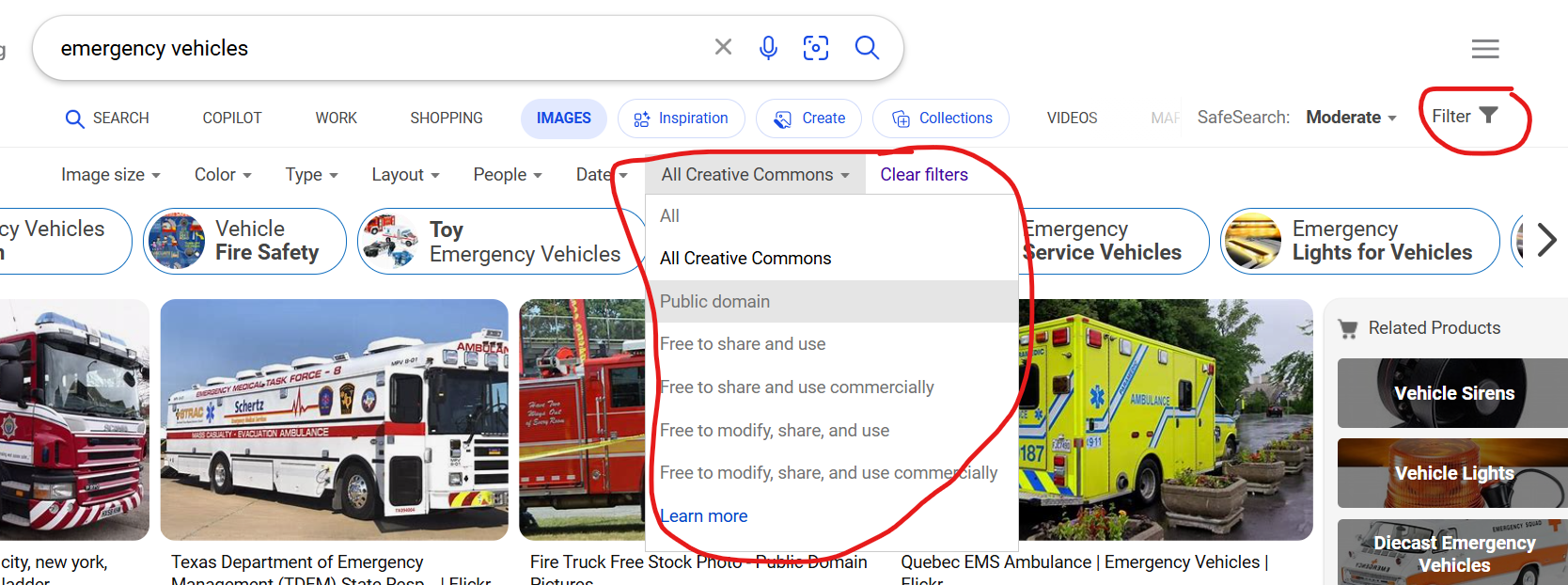Image resolution: width=1568 pixels, height=585 pixels.
Task: Expand the Date filter
Action: point(602,175)
